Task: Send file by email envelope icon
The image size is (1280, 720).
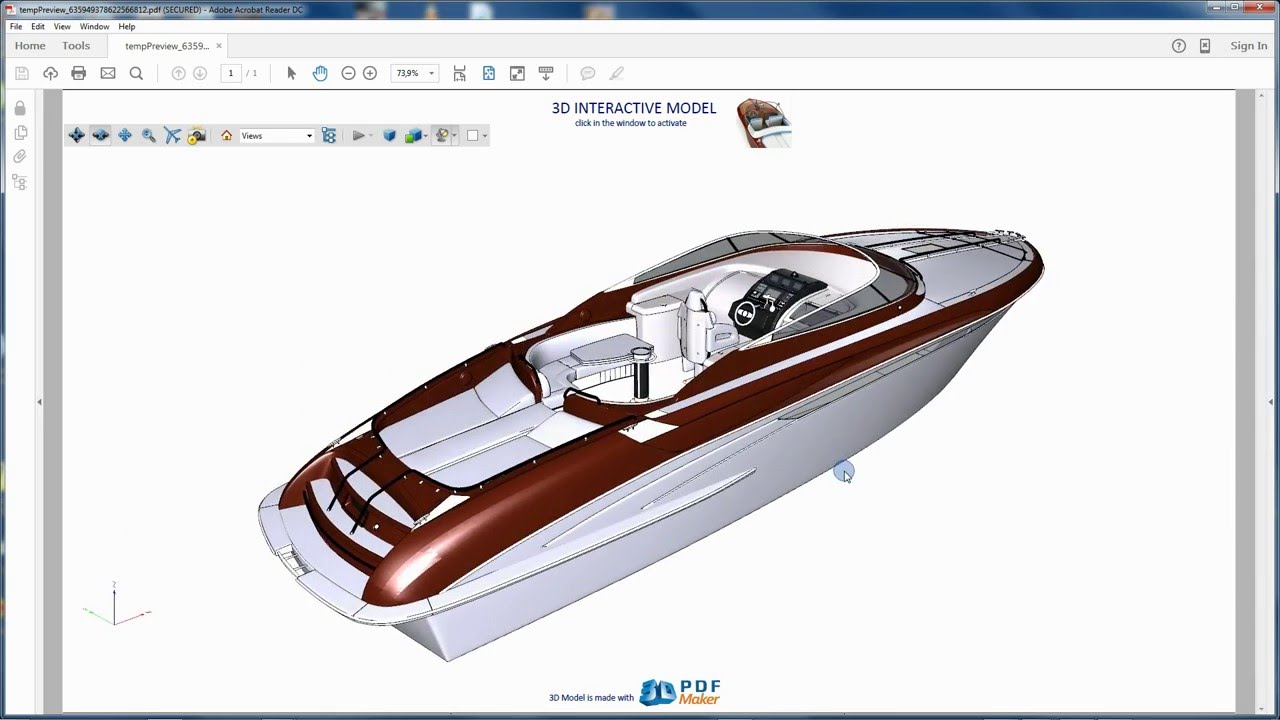Action: 108,73
